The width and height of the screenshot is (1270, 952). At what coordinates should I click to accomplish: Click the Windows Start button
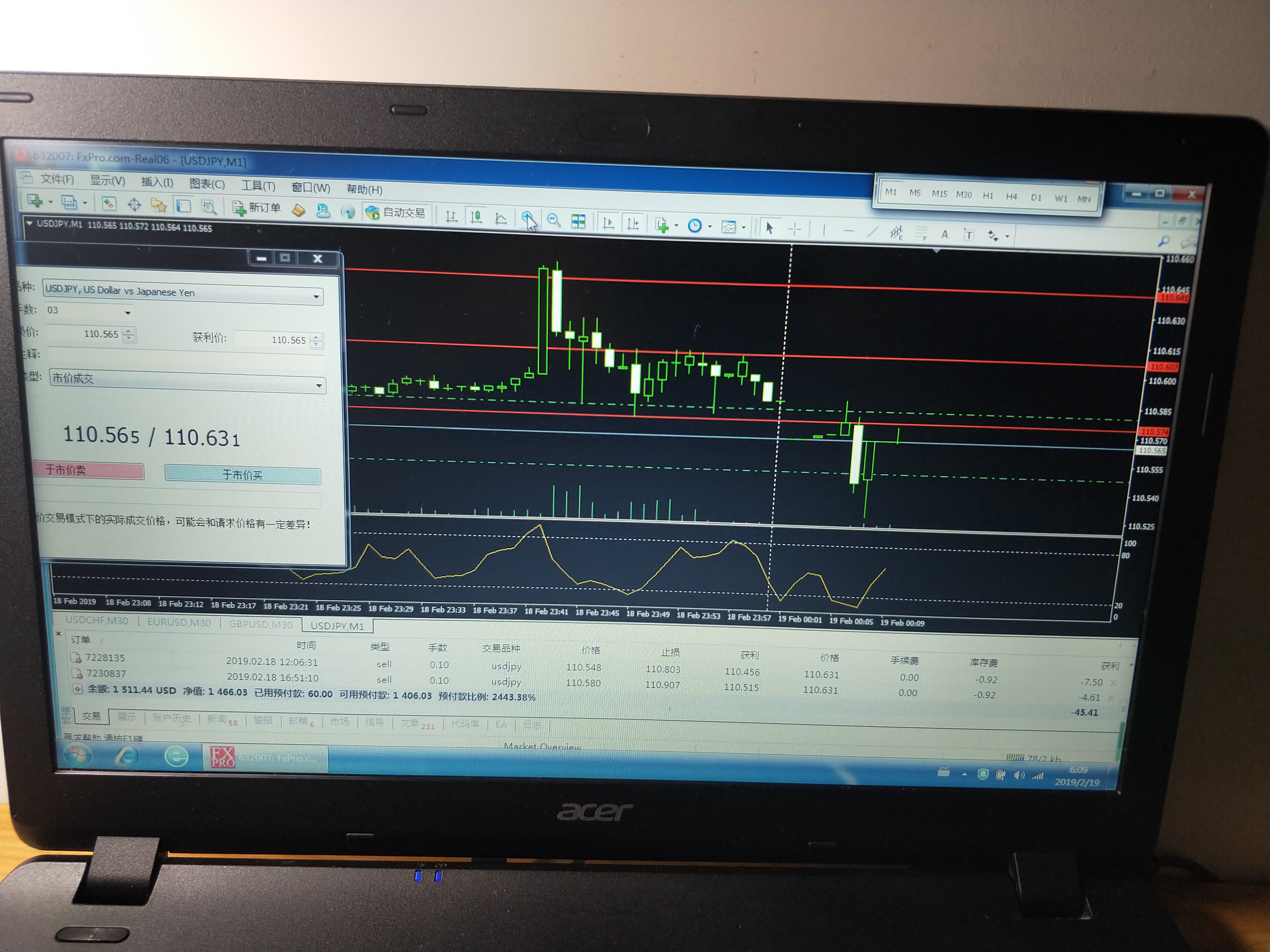(79, 754)
